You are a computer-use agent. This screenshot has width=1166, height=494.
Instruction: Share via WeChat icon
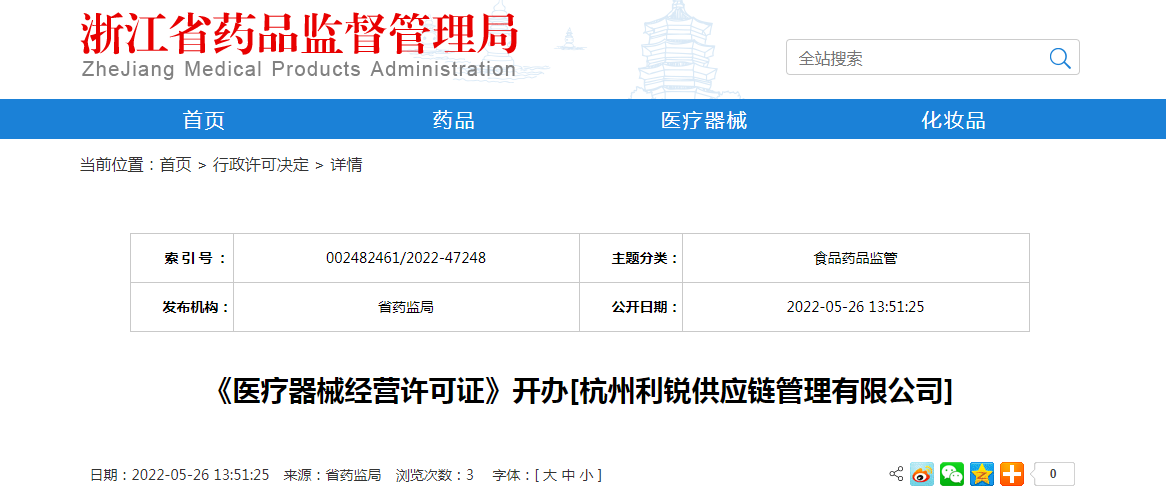click(x=952, y=473)
